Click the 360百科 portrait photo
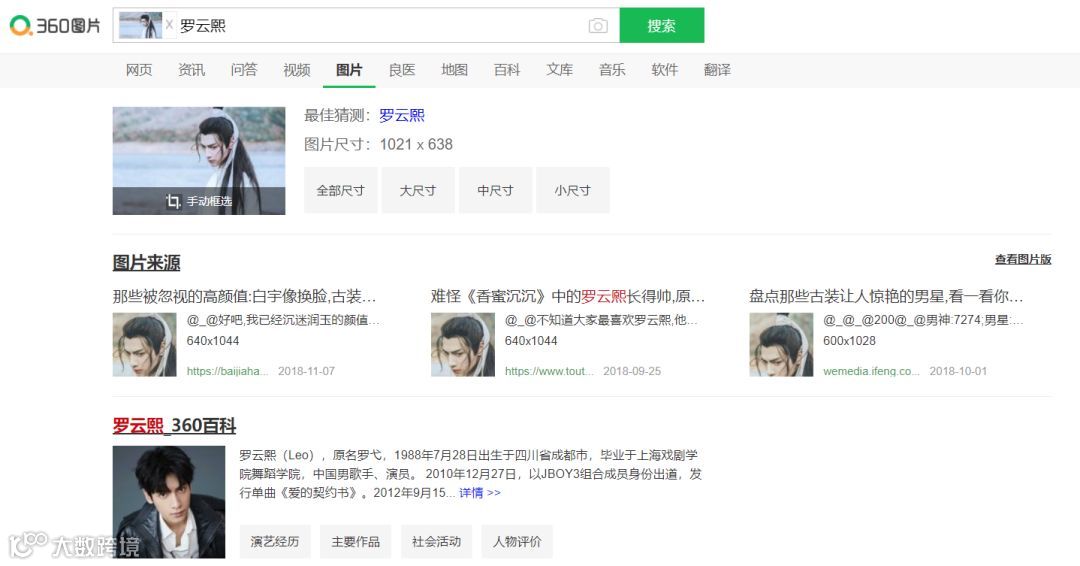 pyautogui.click(x=169, y=502)
